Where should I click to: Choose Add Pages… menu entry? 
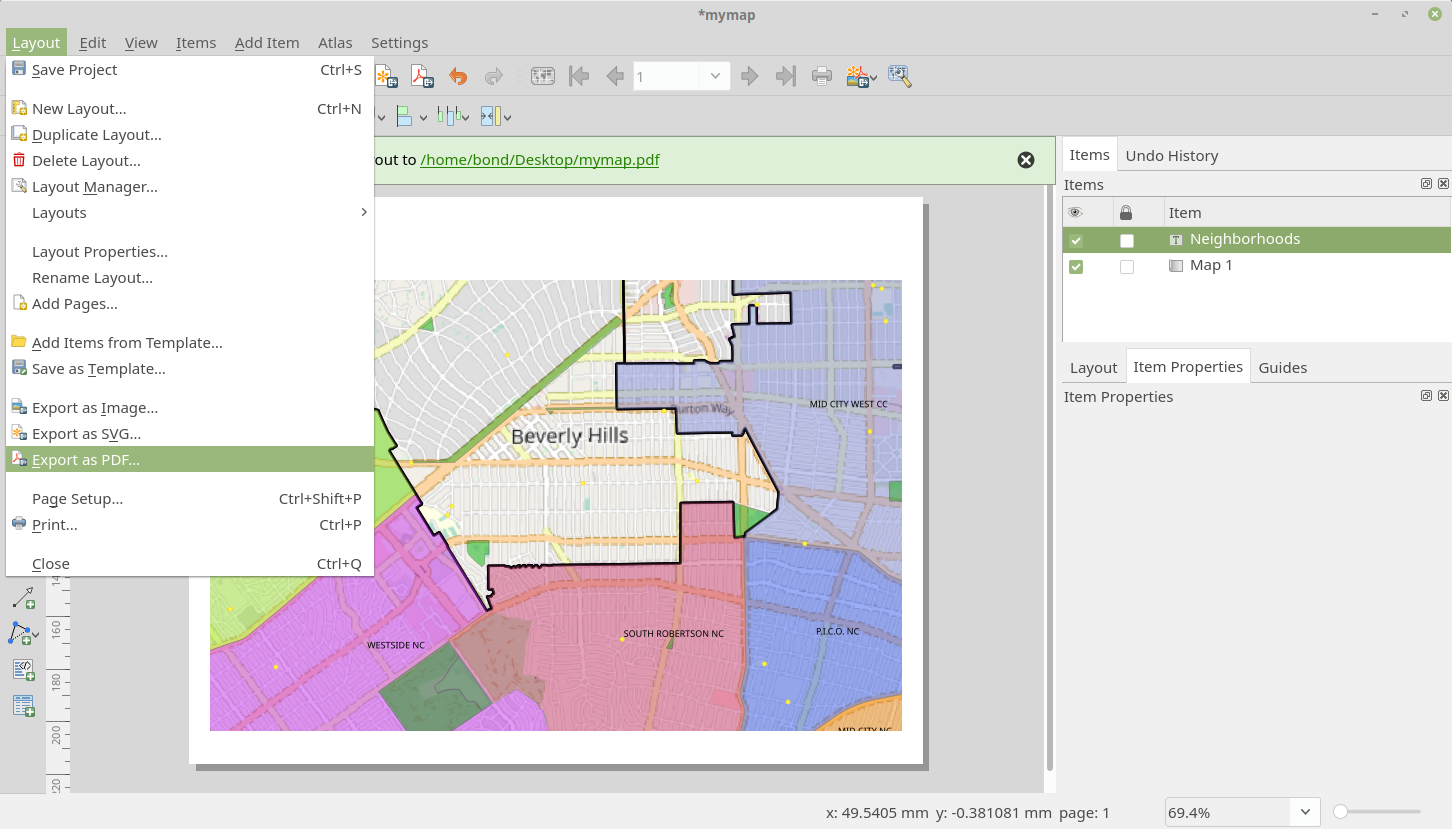coord(190,304)
